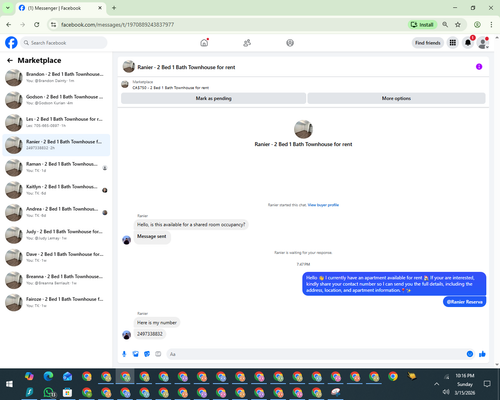Open the Chrome tab search dropdown

coord(8,8)
